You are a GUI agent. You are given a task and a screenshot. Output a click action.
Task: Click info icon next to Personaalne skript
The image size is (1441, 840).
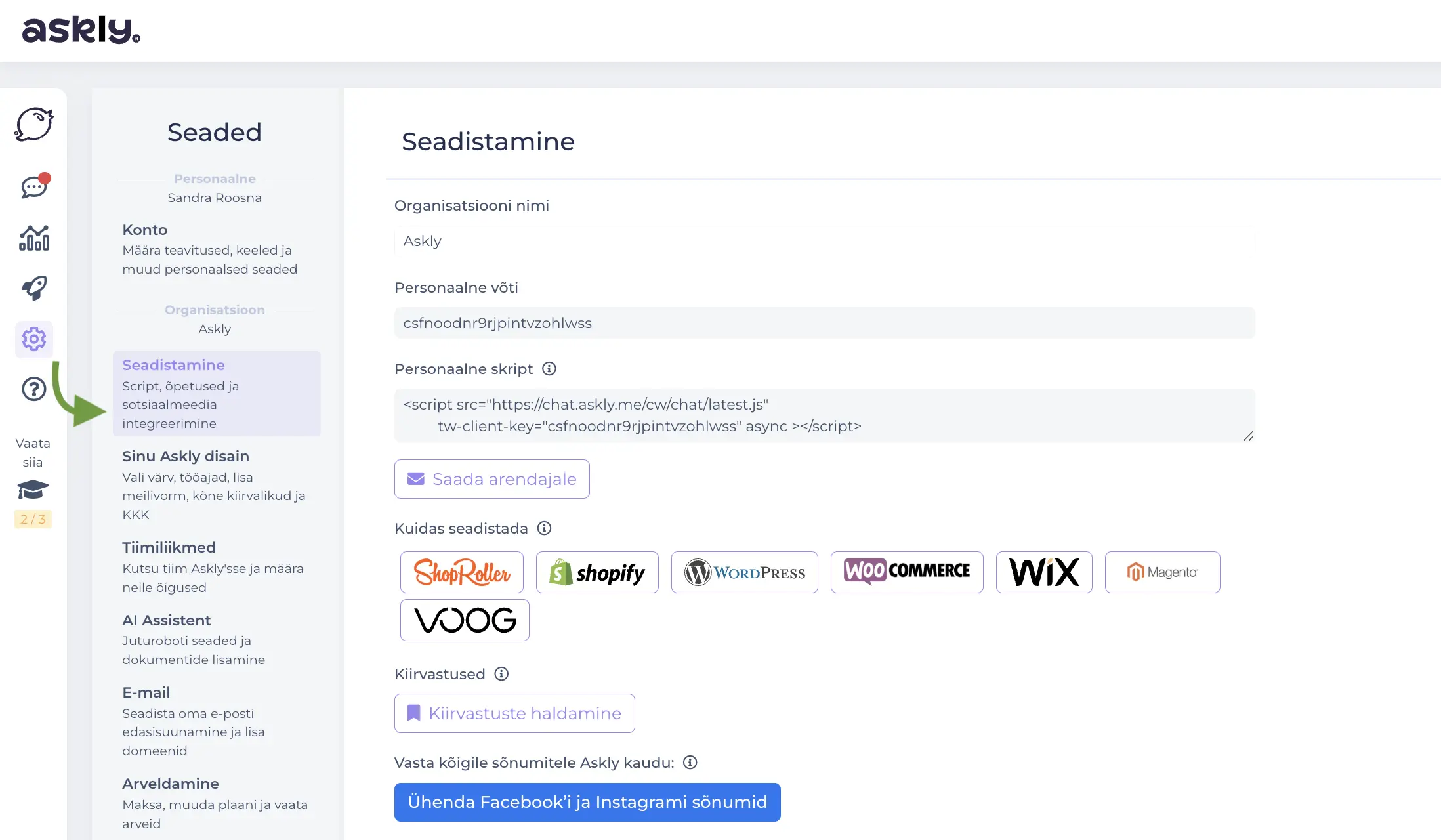(549, 369)
